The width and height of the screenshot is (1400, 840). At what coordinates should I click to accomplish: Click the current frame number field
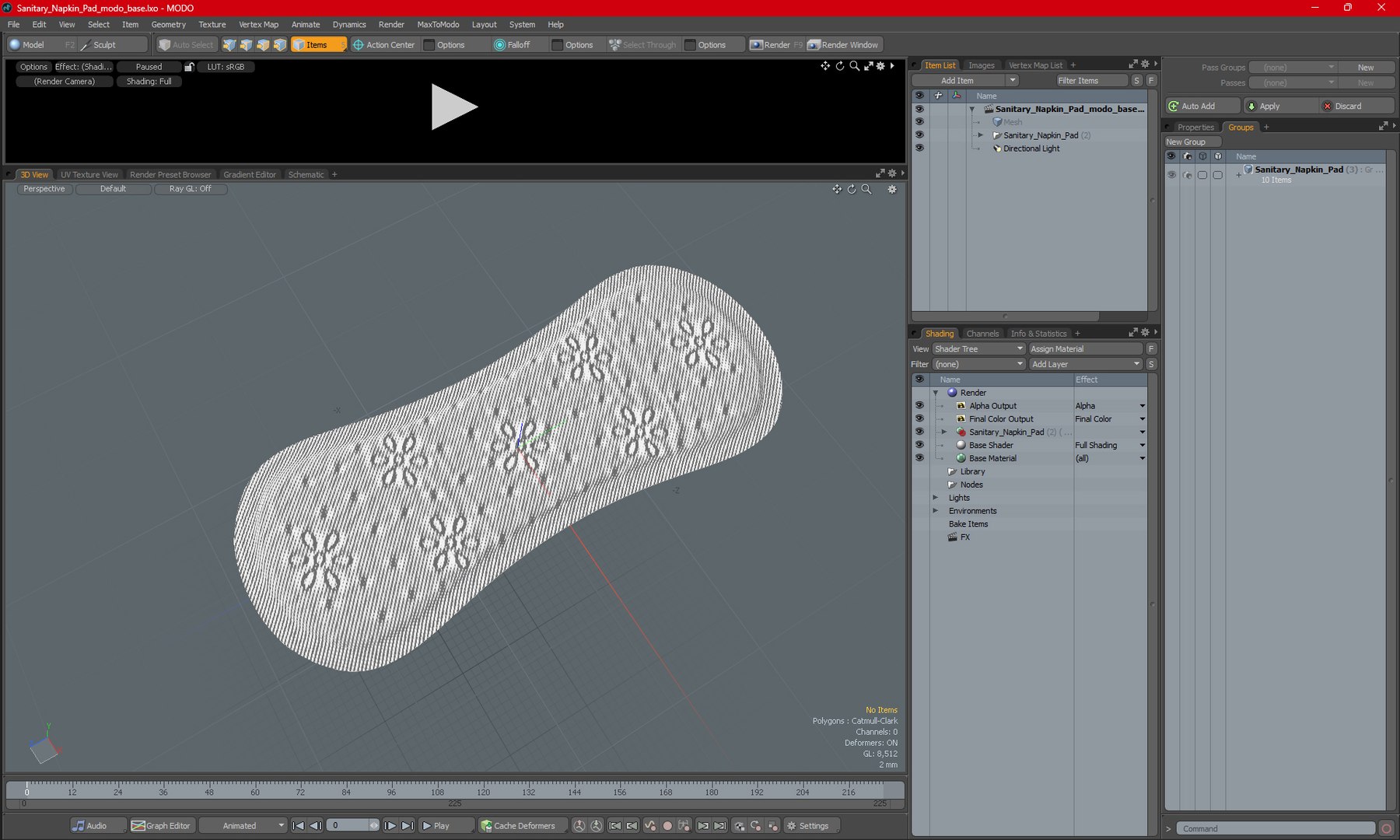[x=347, y=826]
